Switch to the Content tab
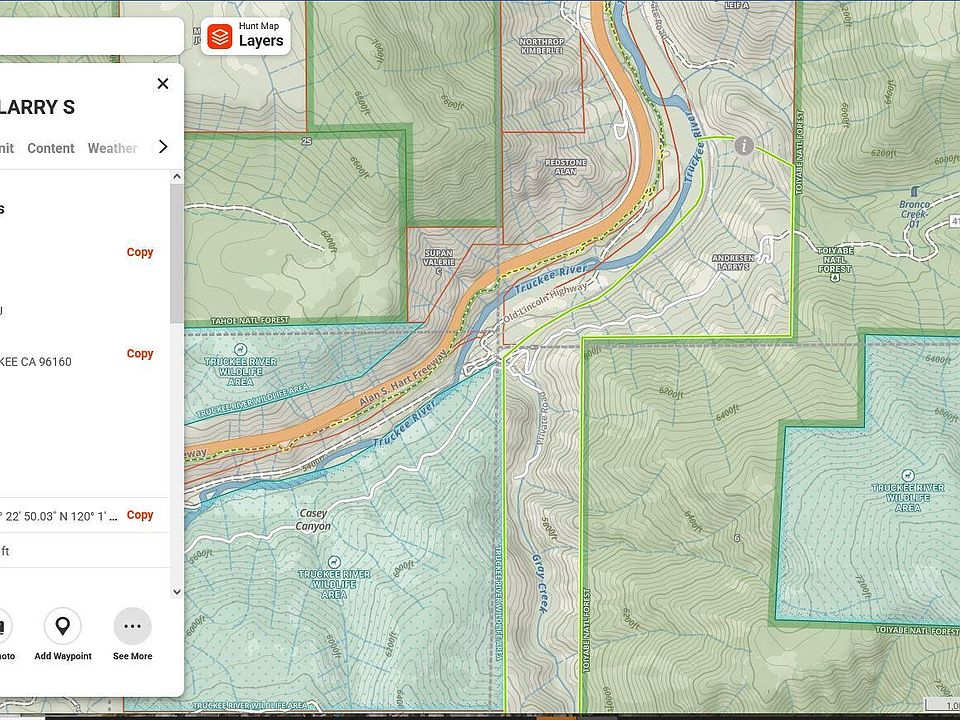Image resolution: width=960 pixels, height=720 pixels. 51,148
